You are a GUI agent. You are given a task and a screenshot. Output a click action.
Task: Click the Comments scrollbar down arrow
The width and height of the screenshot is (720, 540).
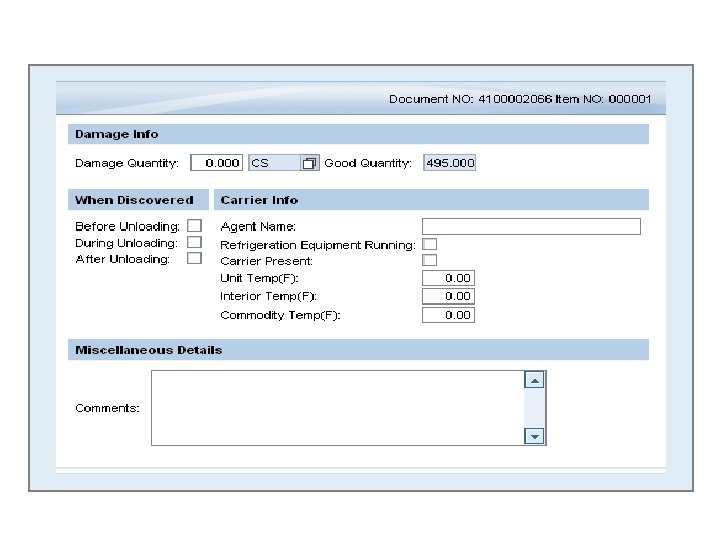point(534,436)
